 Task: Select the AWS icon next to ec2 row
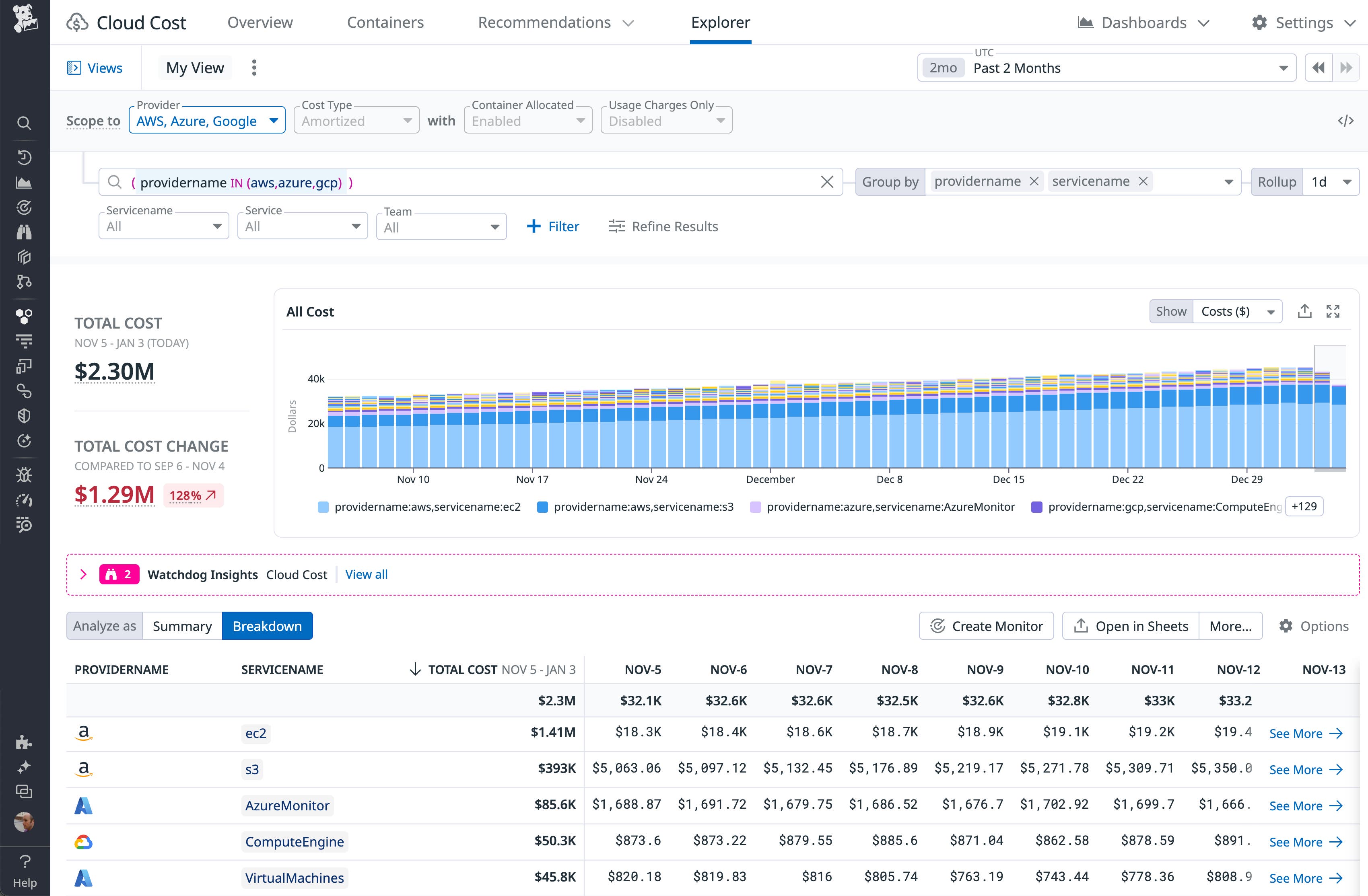pyautogui.click(x=84, y=733)
